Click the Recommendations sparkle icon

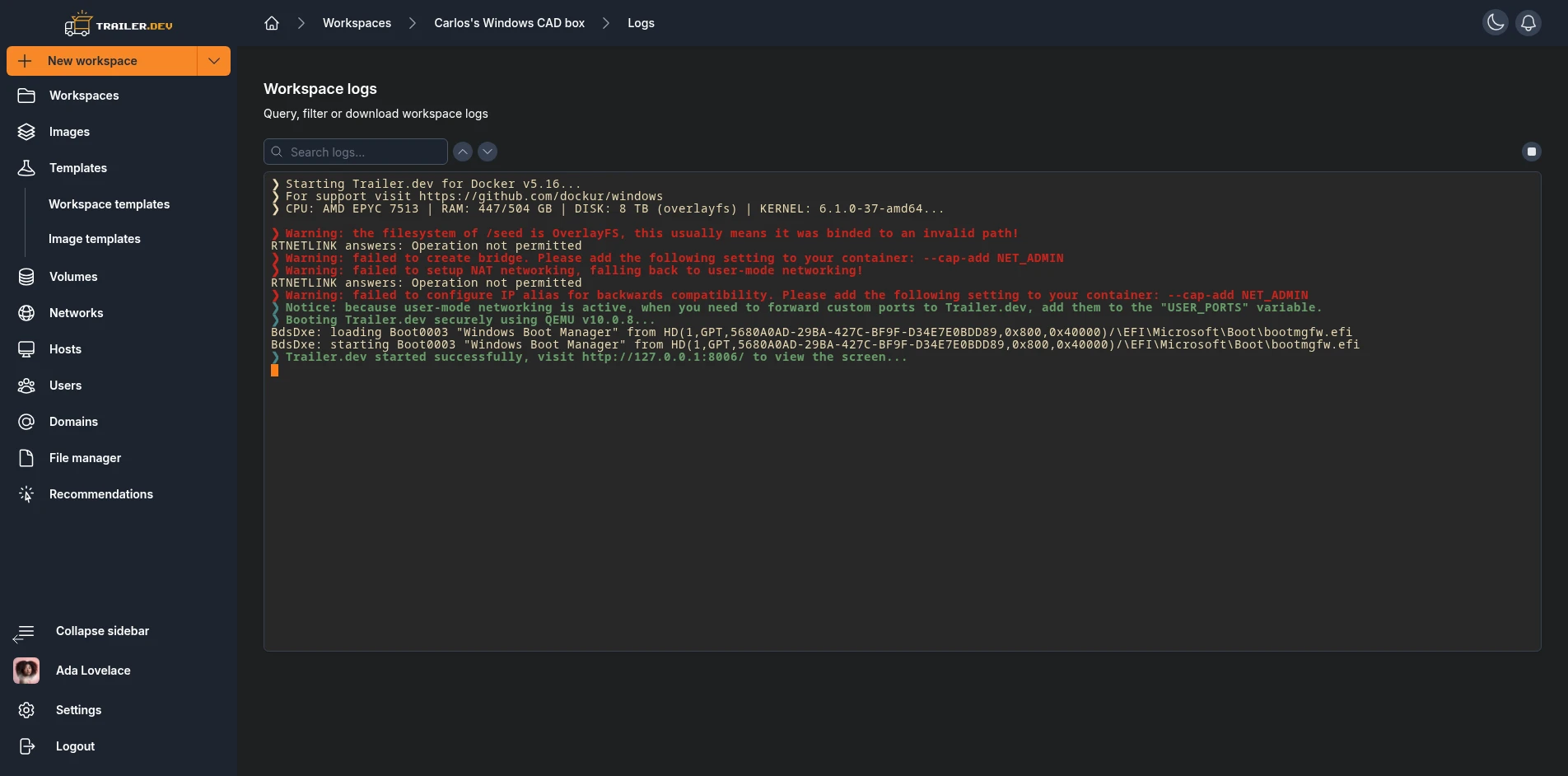tap(26, 494)
